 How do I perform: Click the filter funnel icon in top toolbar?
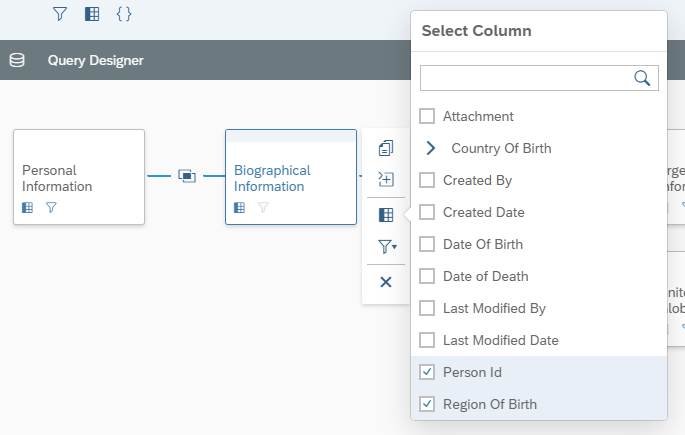coord(60,14)
